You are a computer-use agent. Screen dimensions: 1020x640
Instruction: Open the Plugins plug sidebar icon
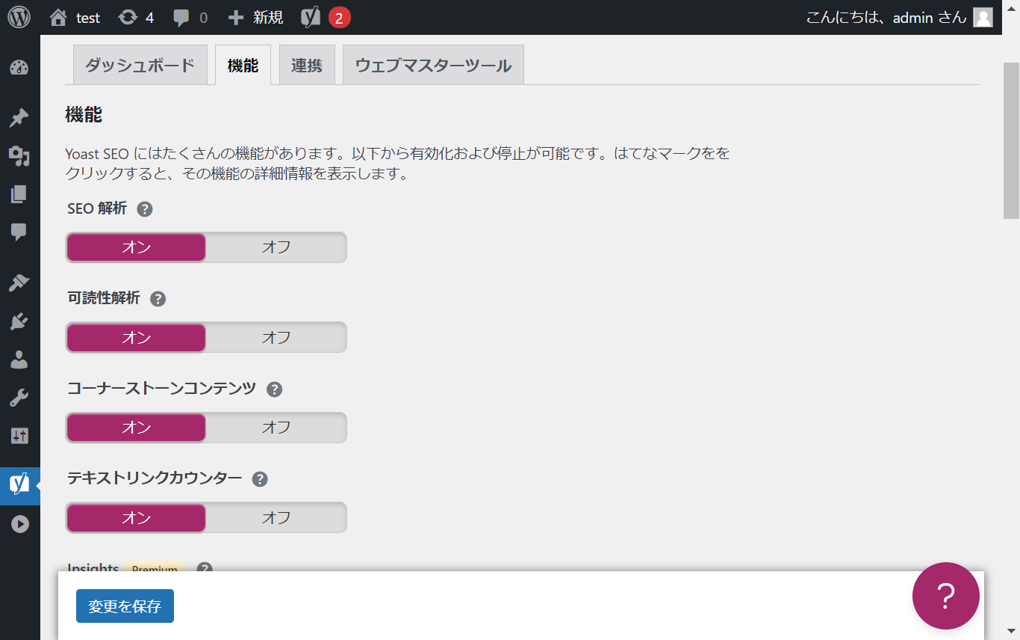pyautogui.click(x=19, y=321)
